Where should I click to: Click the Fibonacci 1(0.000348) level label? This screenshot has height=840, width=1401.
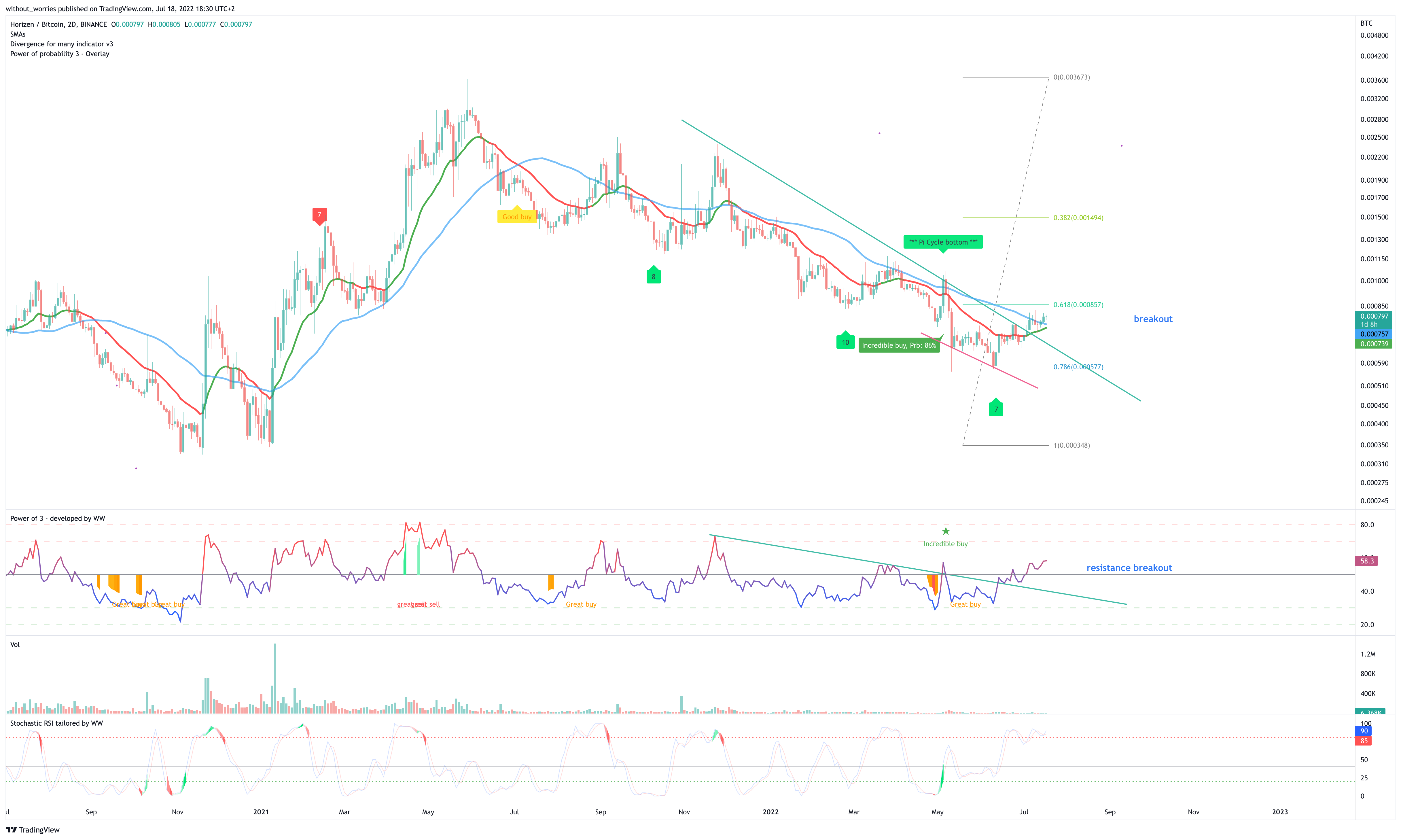click(1072, 445)
